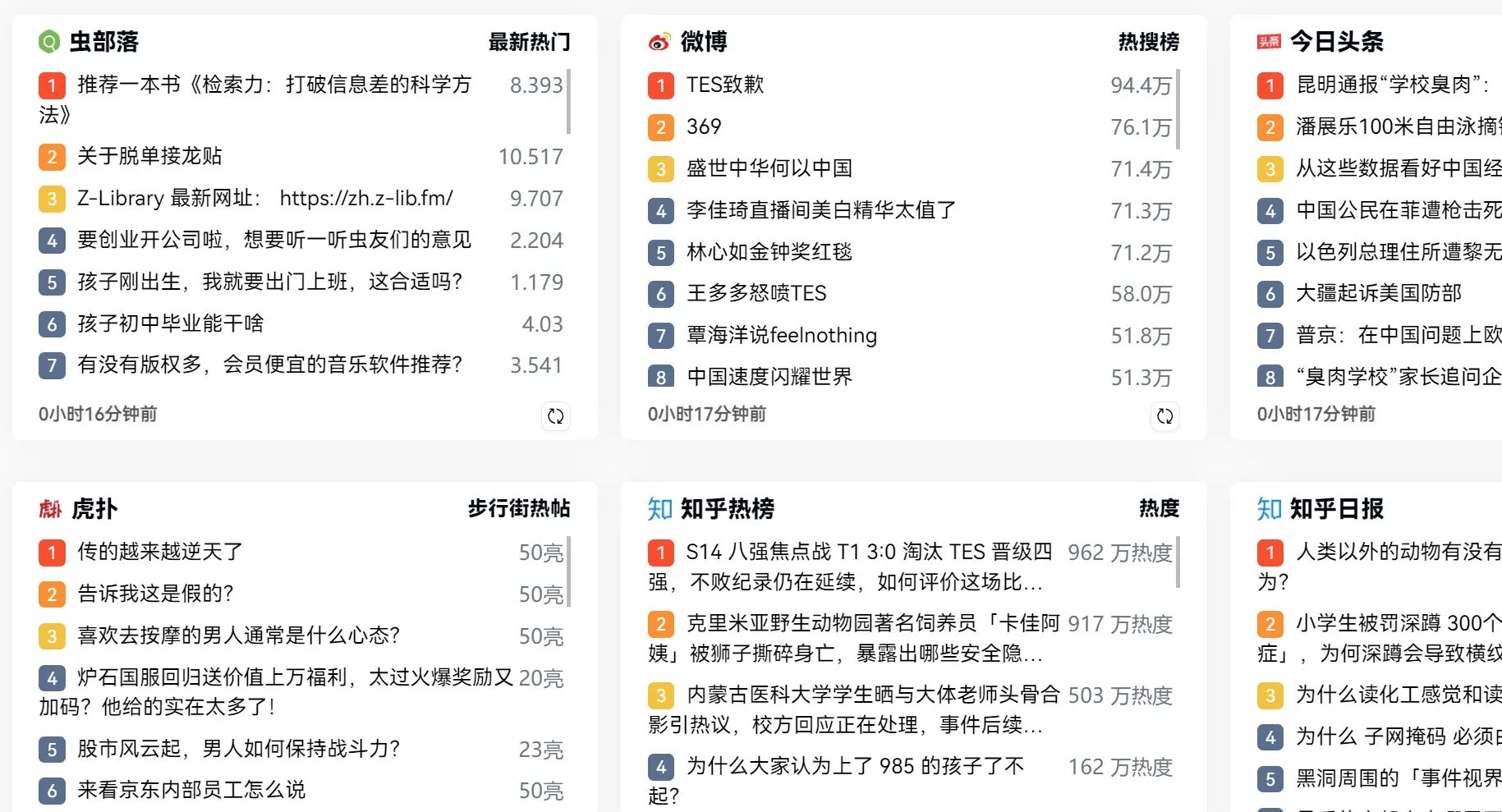
Task: Select the 热搜榜 tab label
Action: click(x=1149, y=42)
